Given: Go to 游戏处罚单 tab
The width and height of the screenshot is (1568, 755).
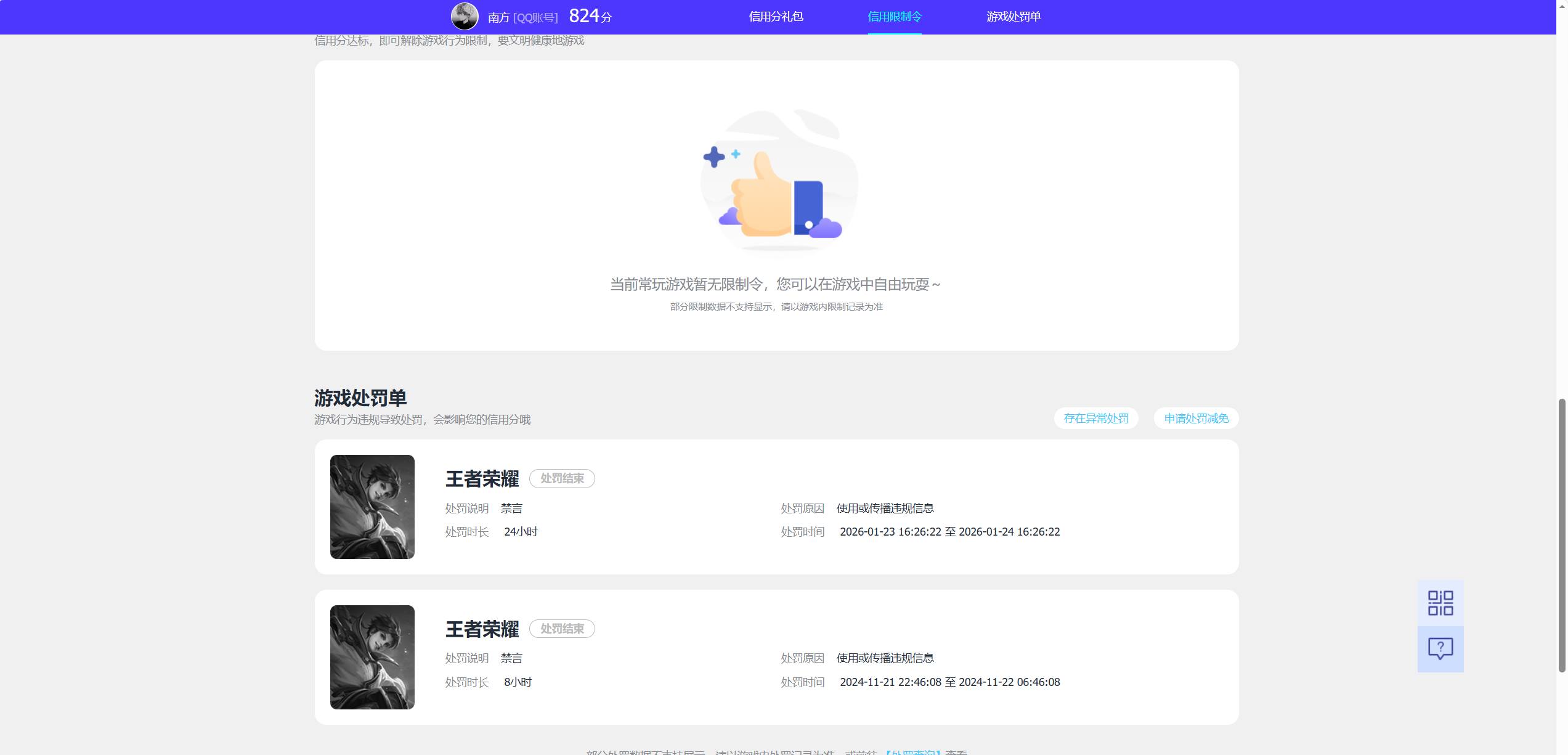Looking at the screenshot, I should point(1014,17).
